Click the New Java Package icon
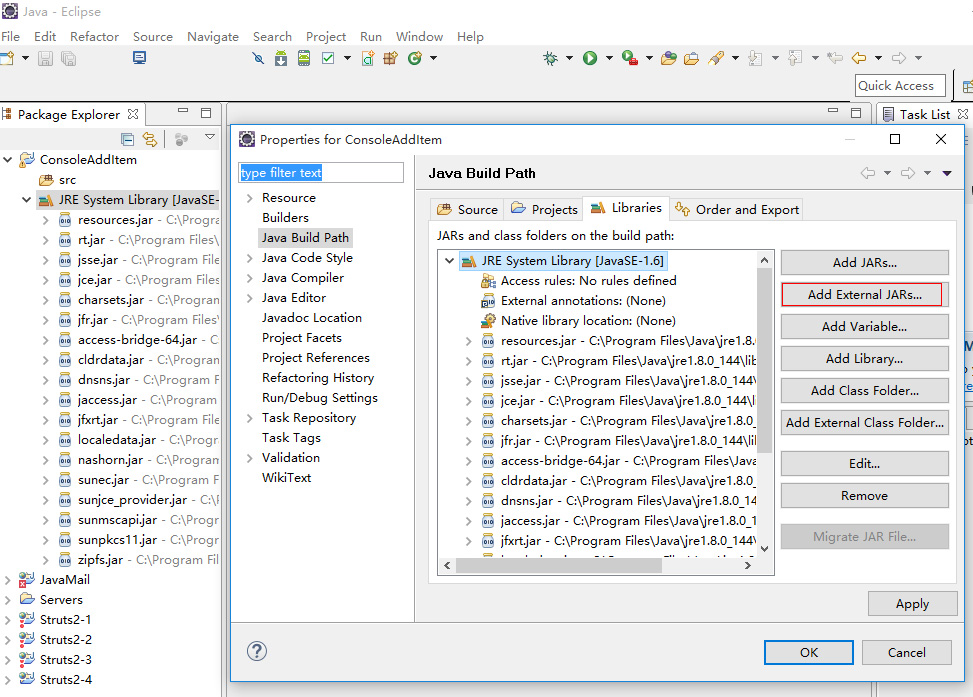 (x=391, y=58)
